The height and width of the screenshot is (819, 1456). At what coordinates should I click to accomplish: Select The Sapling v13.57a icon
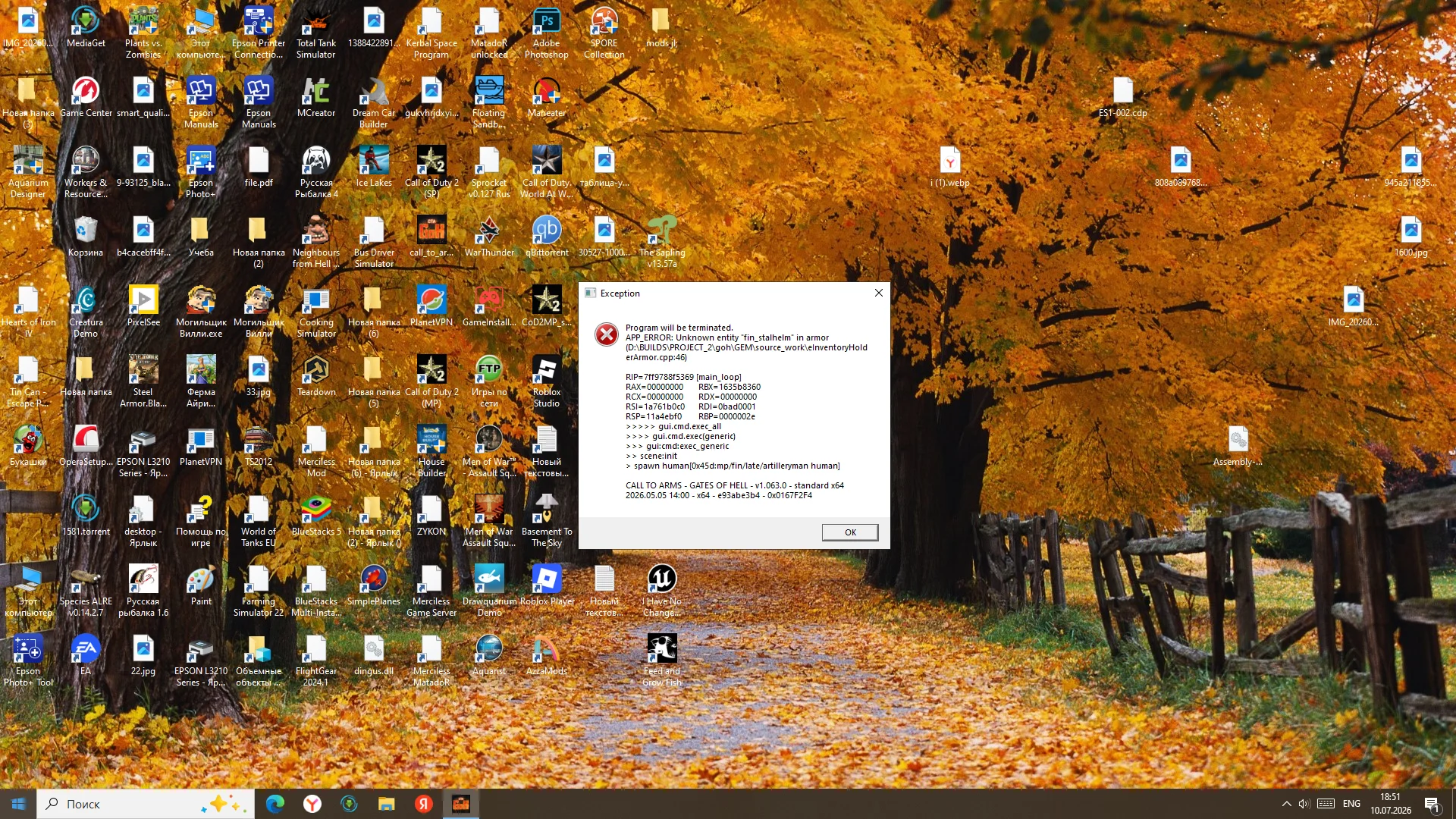[662, 242]
